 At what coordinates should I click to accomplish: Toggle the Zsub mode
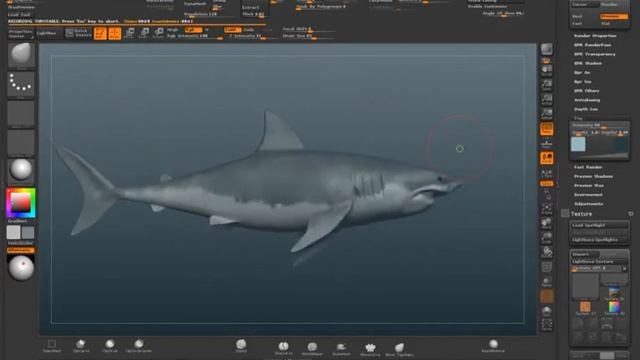tap(249, 30)
